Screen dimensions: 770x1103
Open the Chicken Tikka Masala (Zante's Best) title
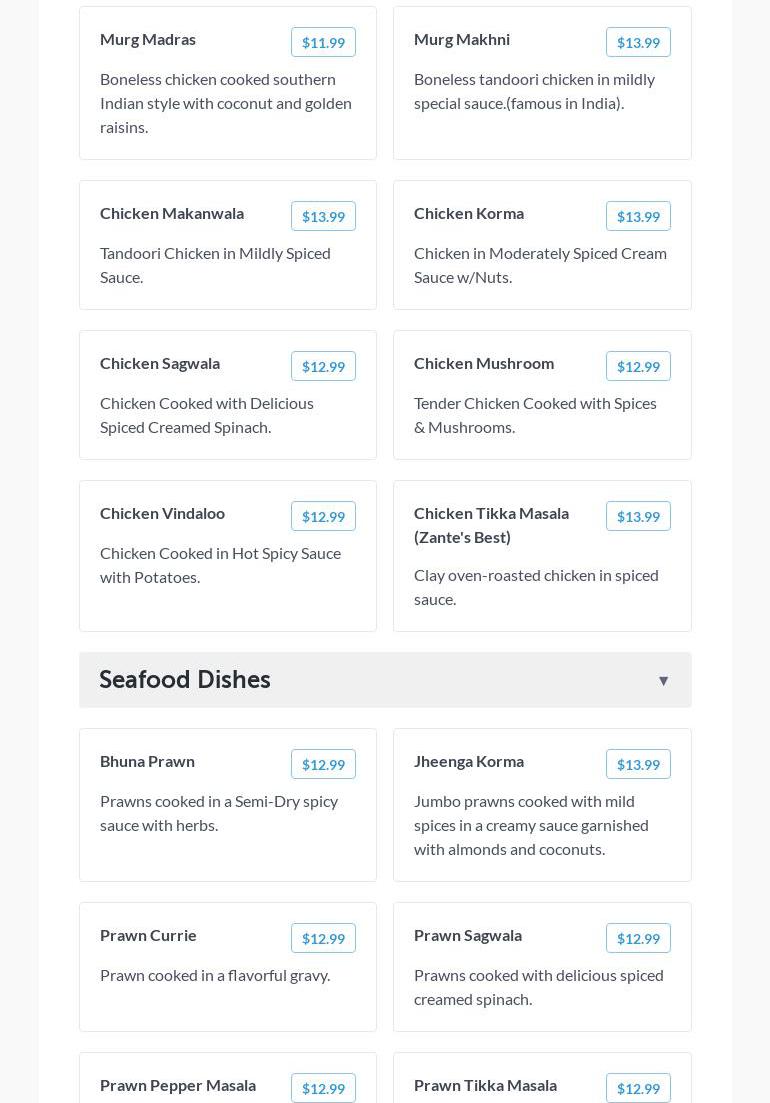coord(491,525)
